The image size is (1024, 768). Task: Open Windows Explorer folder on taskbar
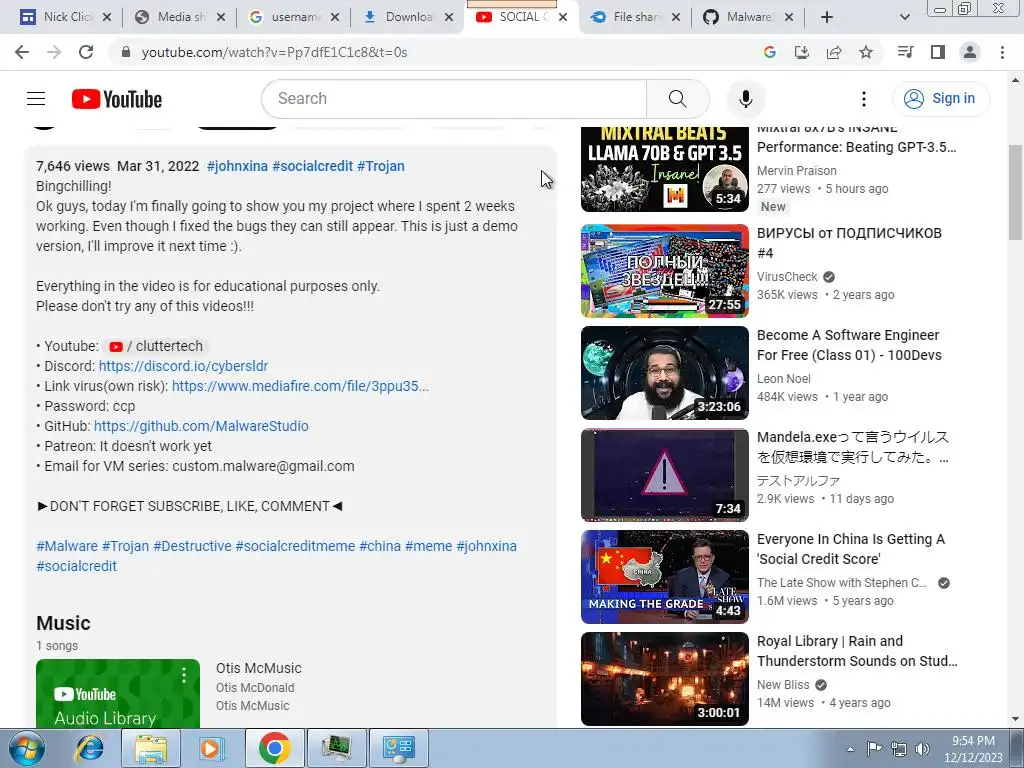pyautogui.click(x=150, y=748)
